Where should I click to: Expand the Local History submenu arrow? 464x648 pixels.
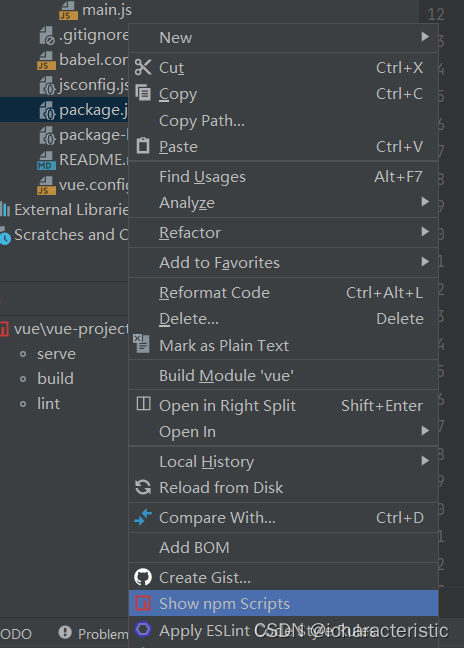coord(425,460)
